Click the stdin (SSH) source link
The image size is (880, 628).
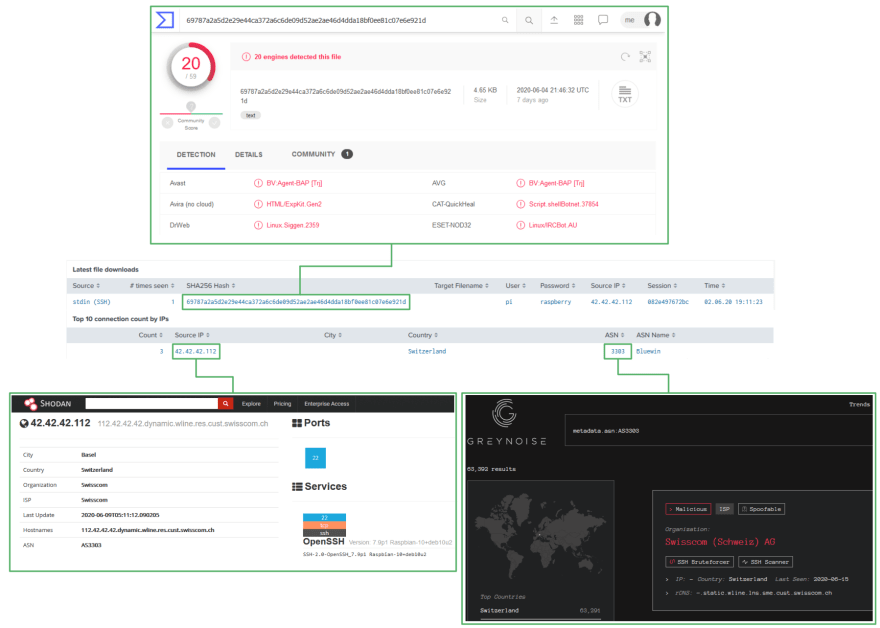91,302
